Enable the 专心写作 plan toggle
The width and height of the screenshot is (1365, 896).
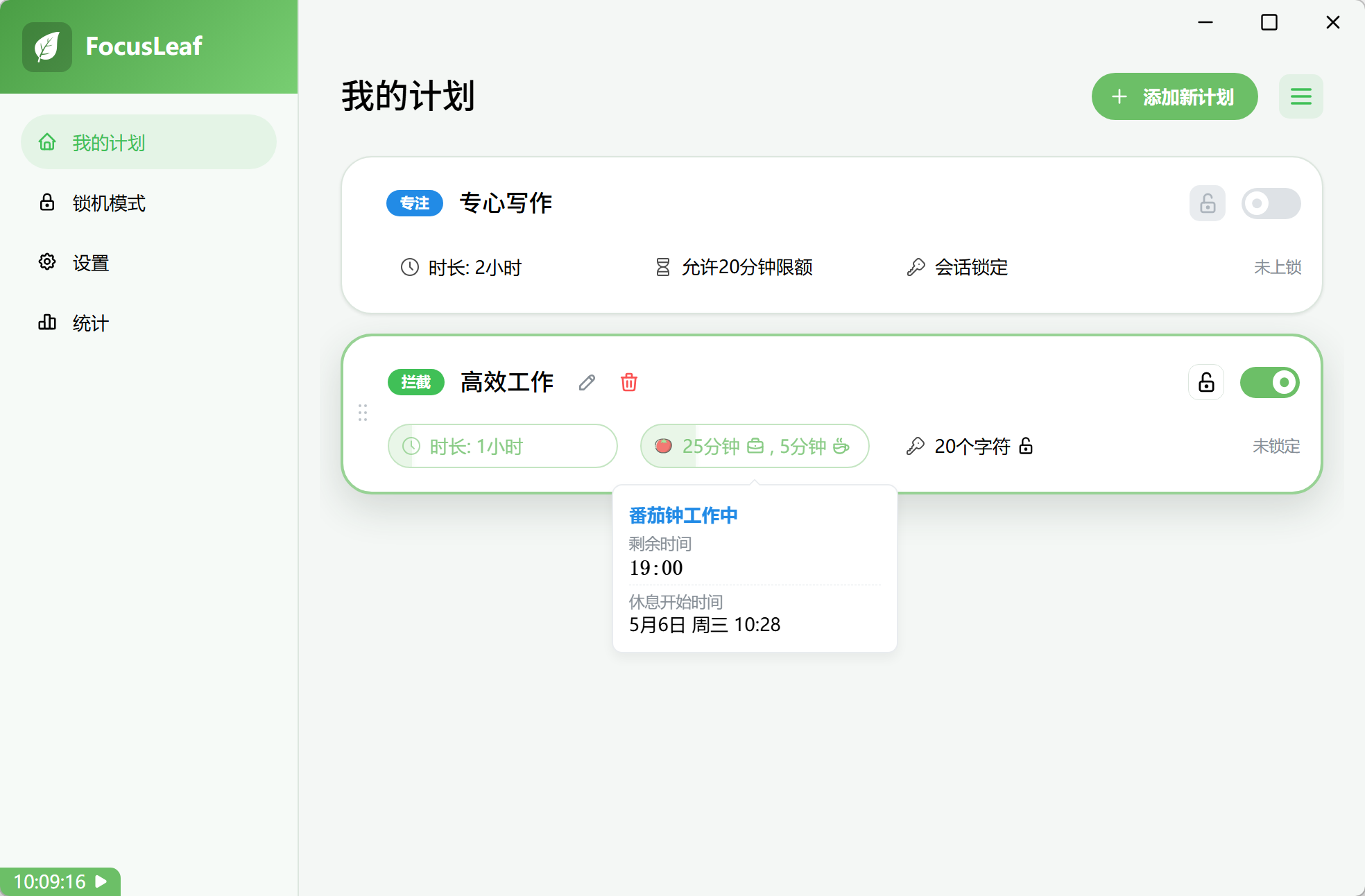(x=1271, y=203)
